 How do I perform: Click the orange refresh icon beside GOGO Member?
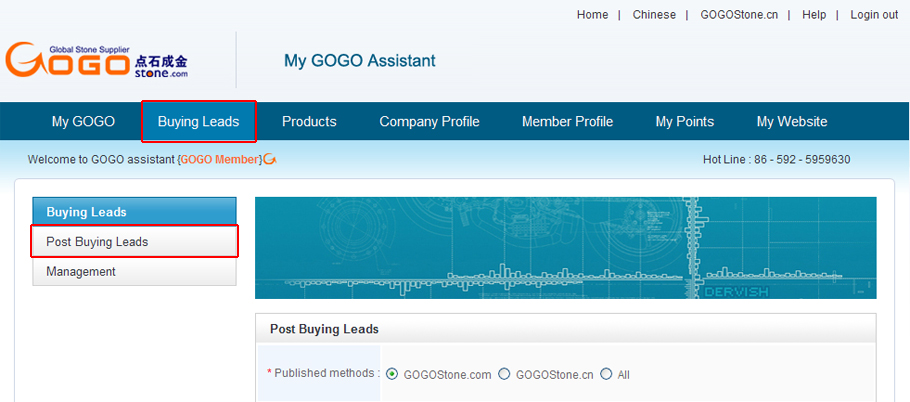[x=270, y=160]
